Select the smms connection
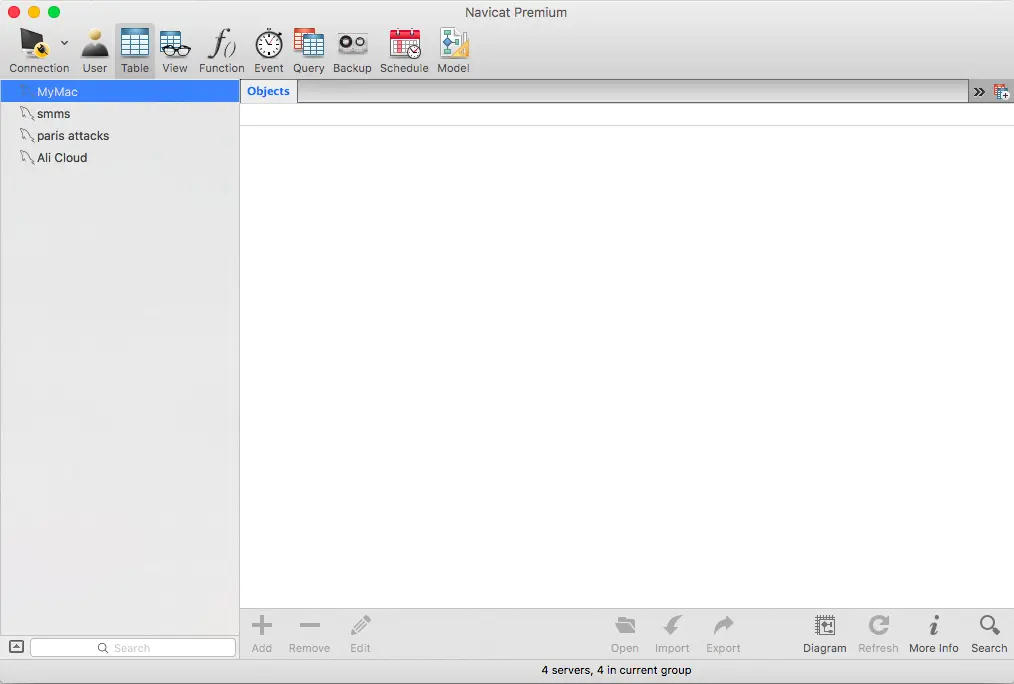 (120, 114)
